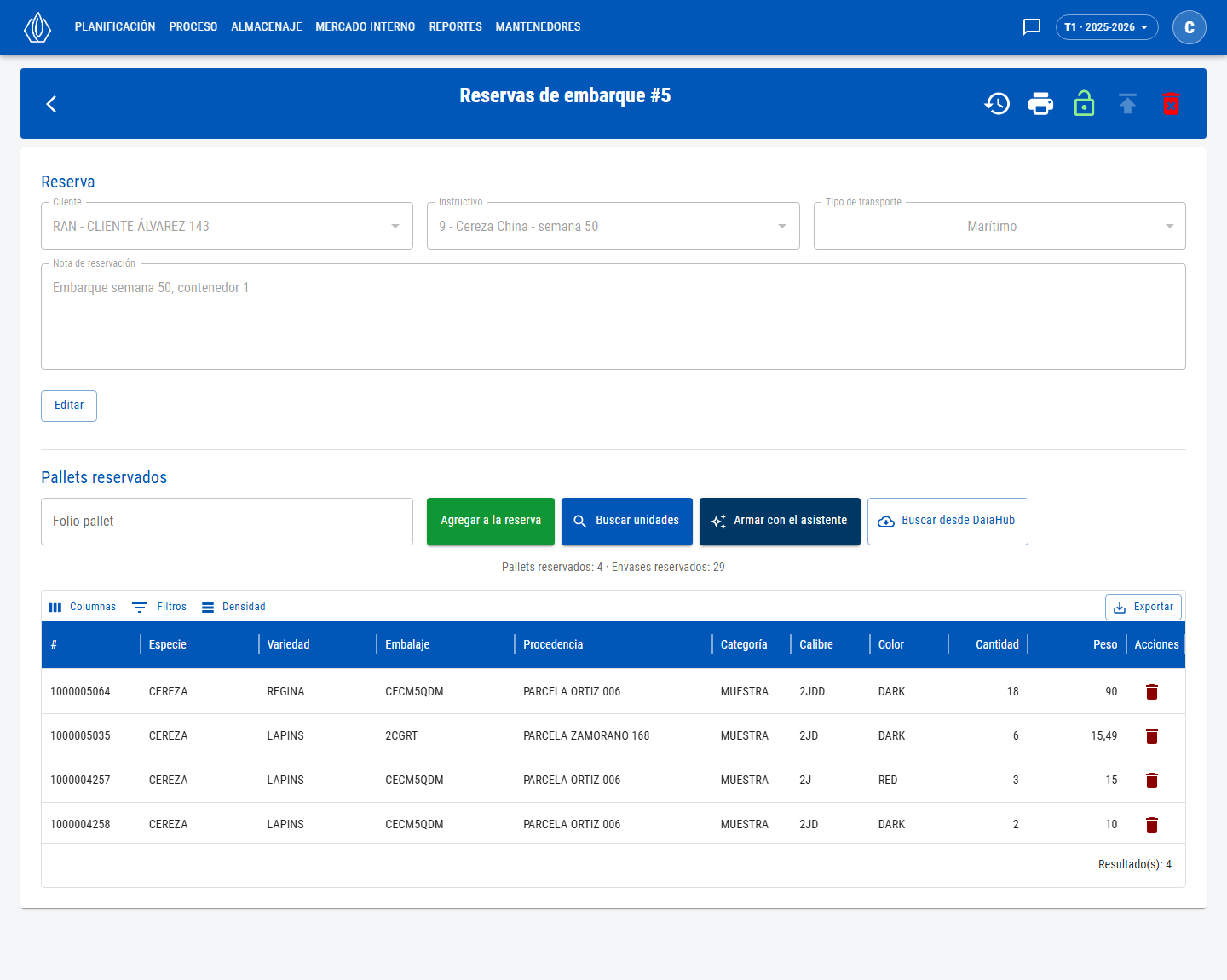Select cell PARCELA ZAMORANO 168
The width and height of the screenshot is (1227, 980).
click(586, 736)
